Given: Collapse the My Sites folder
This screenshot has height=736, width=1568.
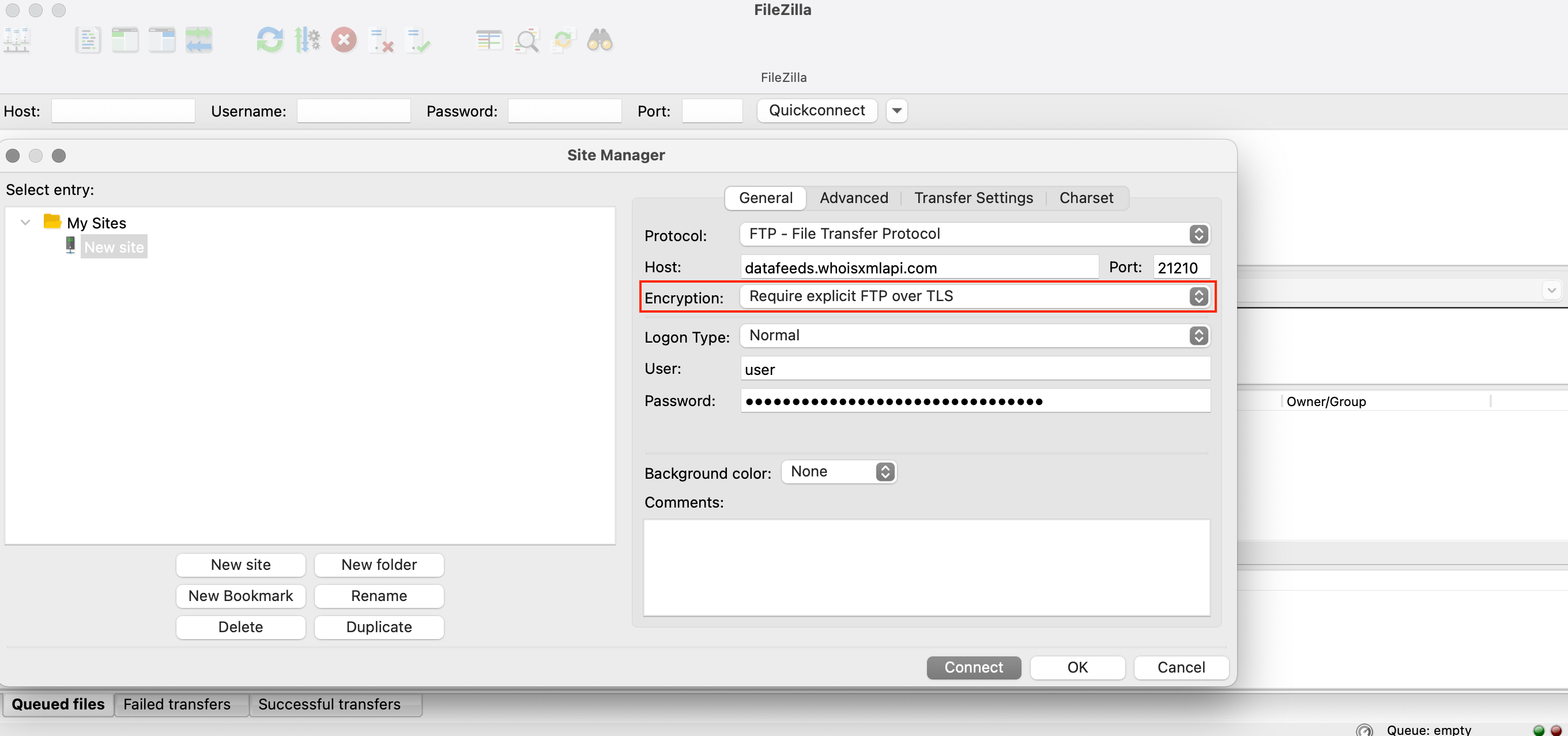Looking at the screenshot, I should 25,223.
